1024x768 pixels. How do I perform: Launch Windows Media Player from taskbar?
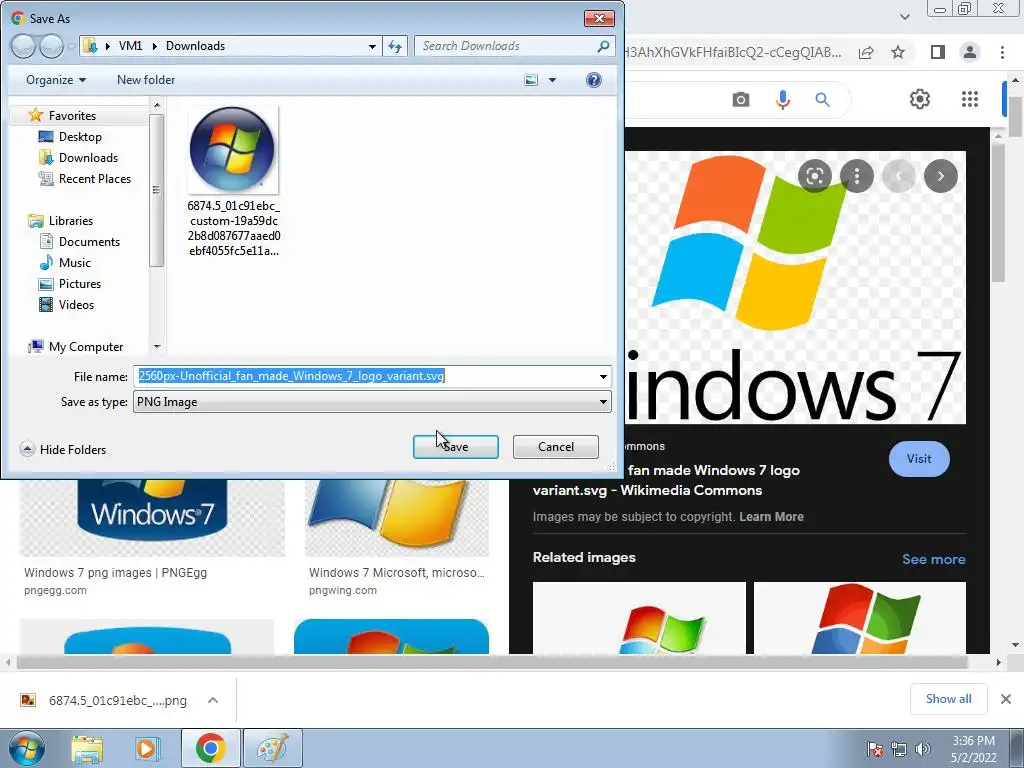click(148, 748)
